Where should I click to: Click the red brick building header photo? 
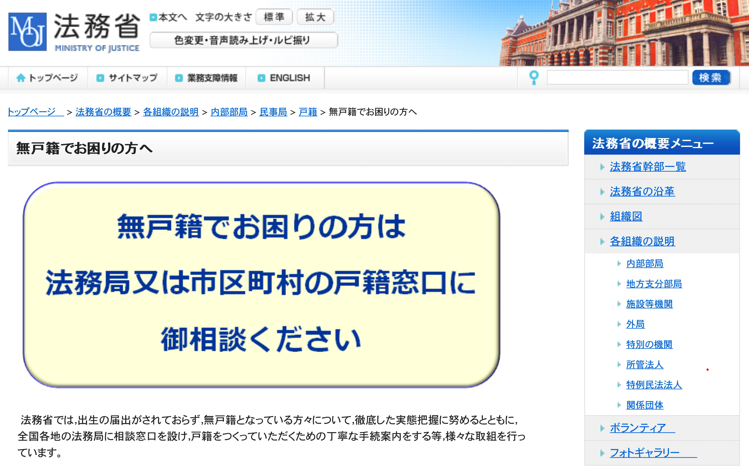click(x=624, y=33)
